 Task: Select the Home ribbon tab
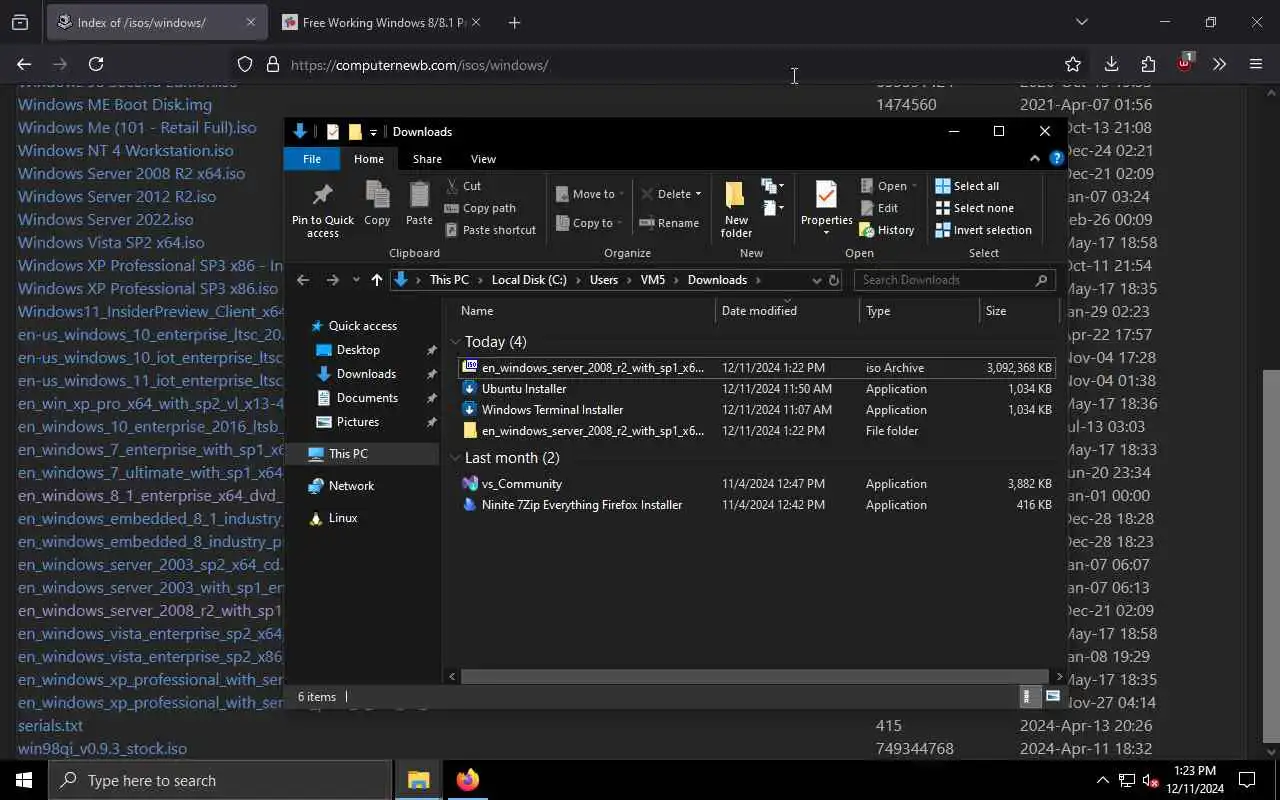click(368, 159)
